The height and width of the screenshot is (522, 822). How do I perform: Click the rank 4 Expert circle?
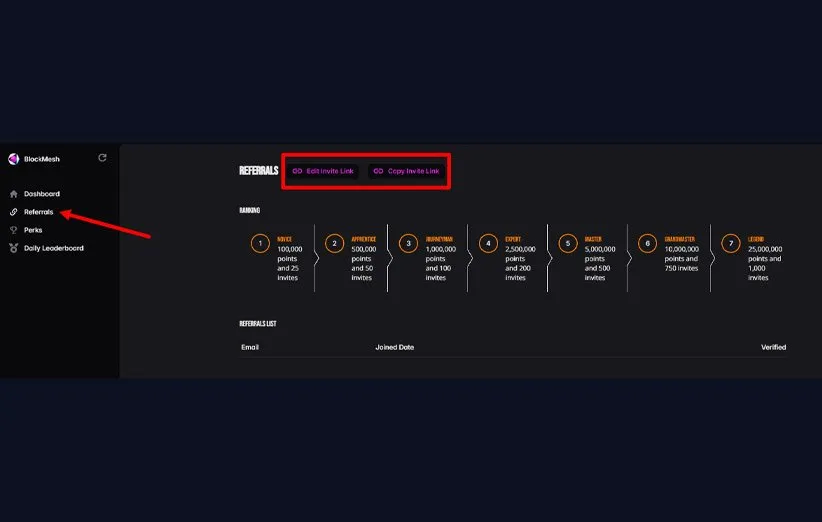click(x=488, y=243)
